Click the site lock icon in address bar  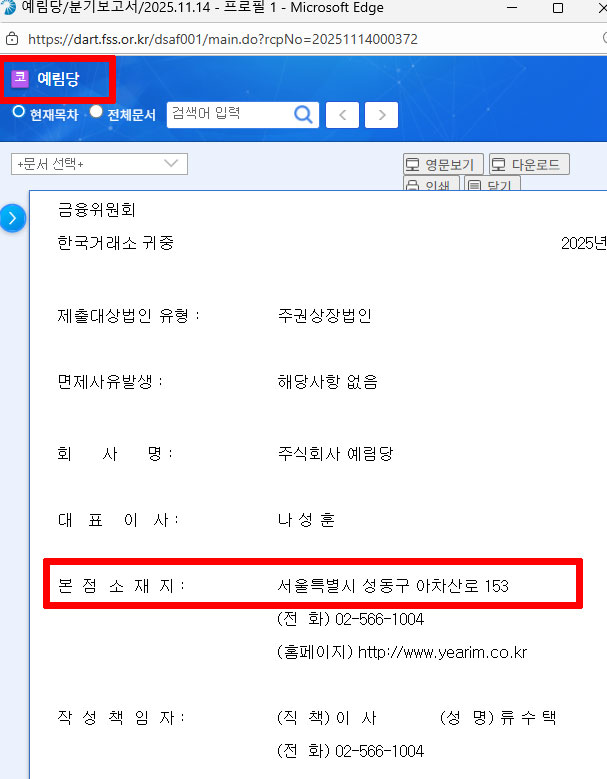pos(12,39)
